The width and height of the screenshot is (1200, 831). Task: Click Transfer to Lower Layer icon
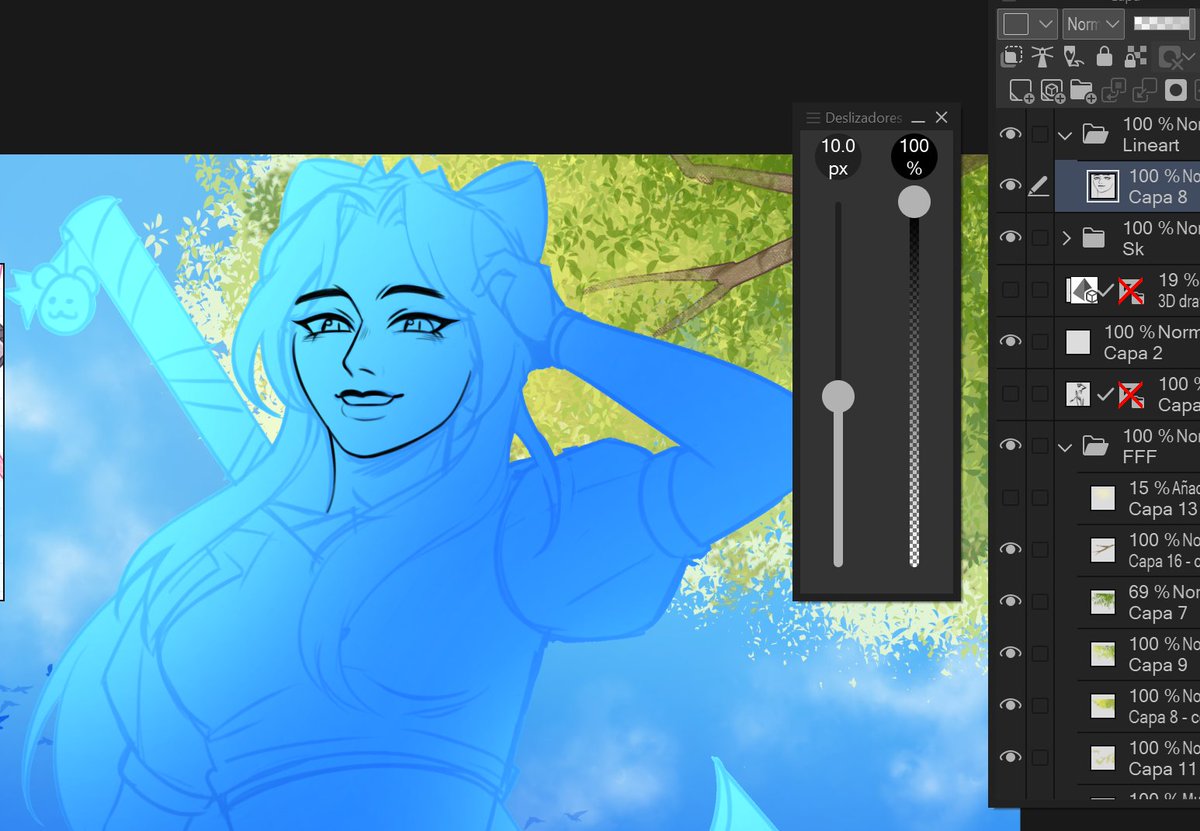tap(1114, 91)
